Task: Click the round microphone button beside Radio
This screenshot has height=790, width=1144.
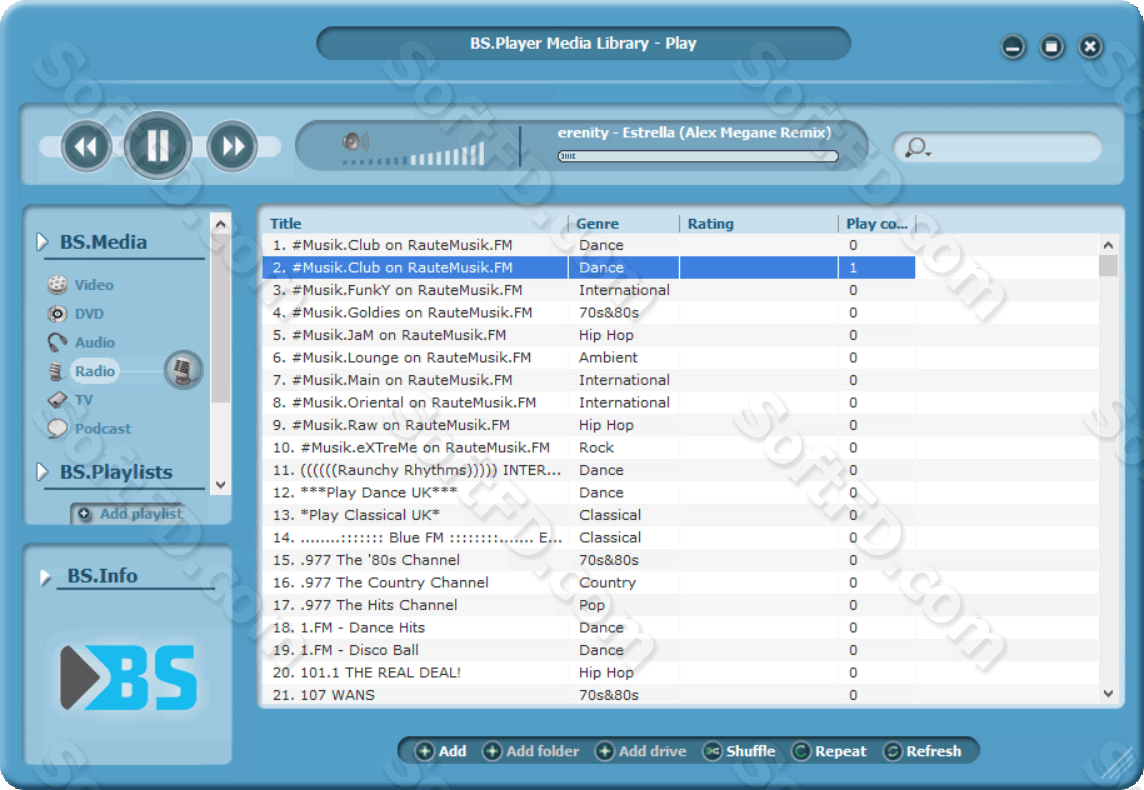Action: point(182,370)
